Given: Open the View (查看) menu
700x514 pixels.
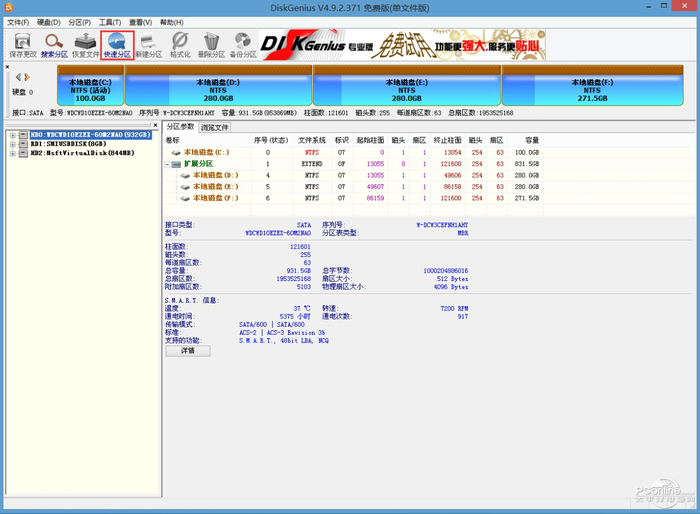Looking at the screenshot, I should (141, 22).
